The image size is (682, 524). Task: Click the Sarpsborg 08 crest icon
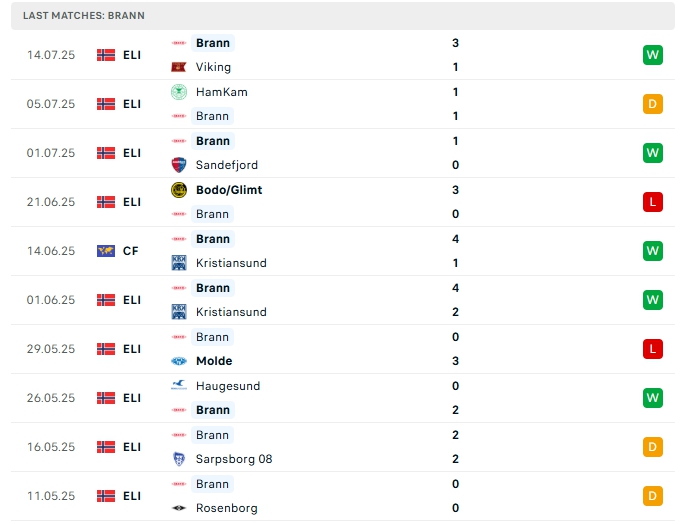click(x=179, y=459)
